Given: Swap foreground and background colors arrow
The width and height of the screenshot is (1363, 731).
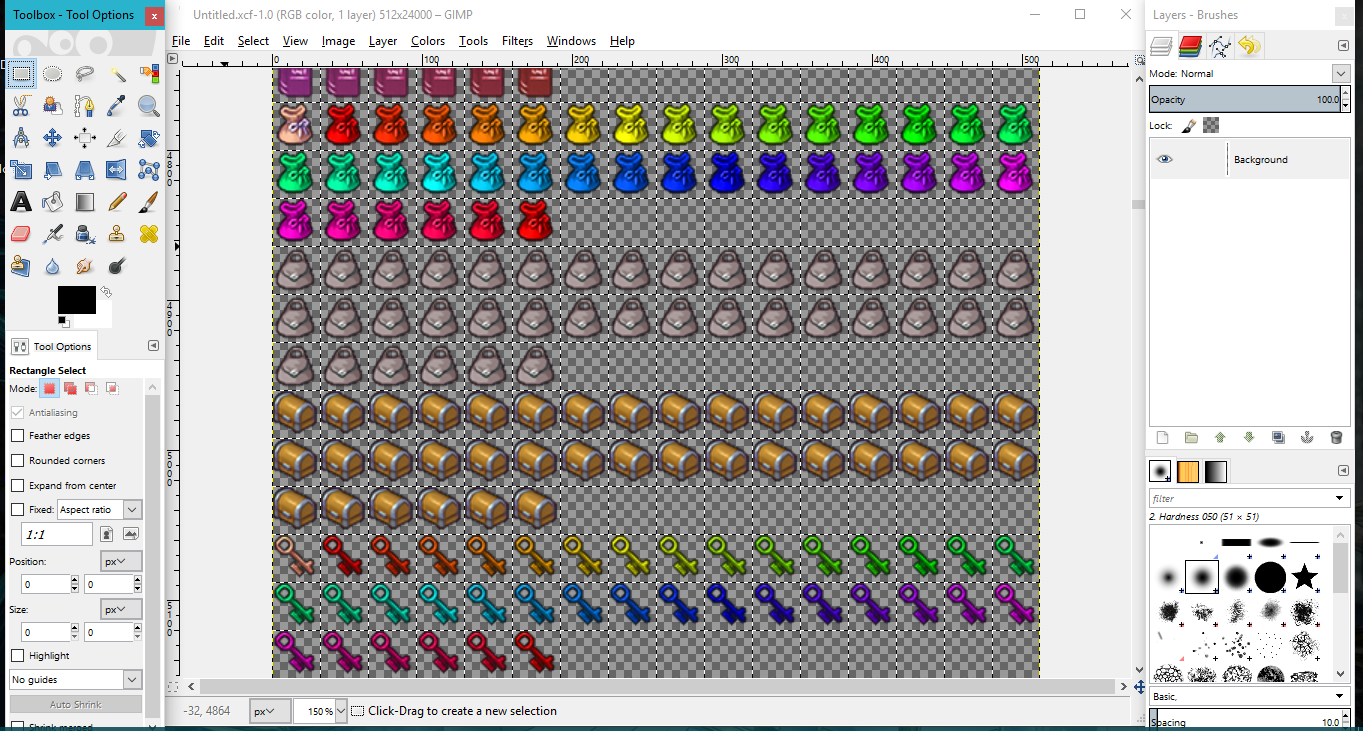Looking at the screenshot, I should pyautogui.click(x=105, y=292).
